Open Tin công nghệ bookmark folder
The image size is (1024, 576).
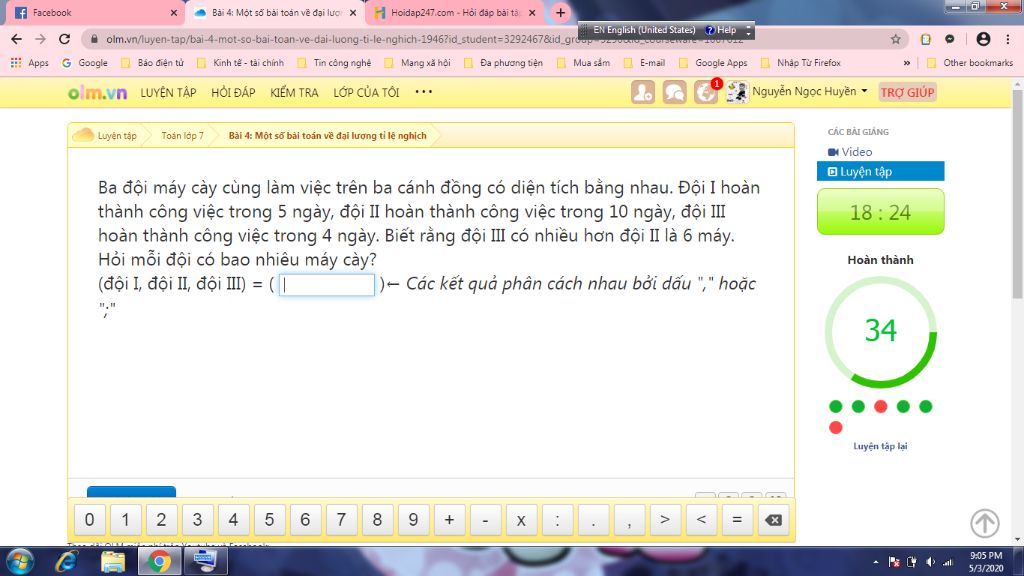(x=334, y=63)
